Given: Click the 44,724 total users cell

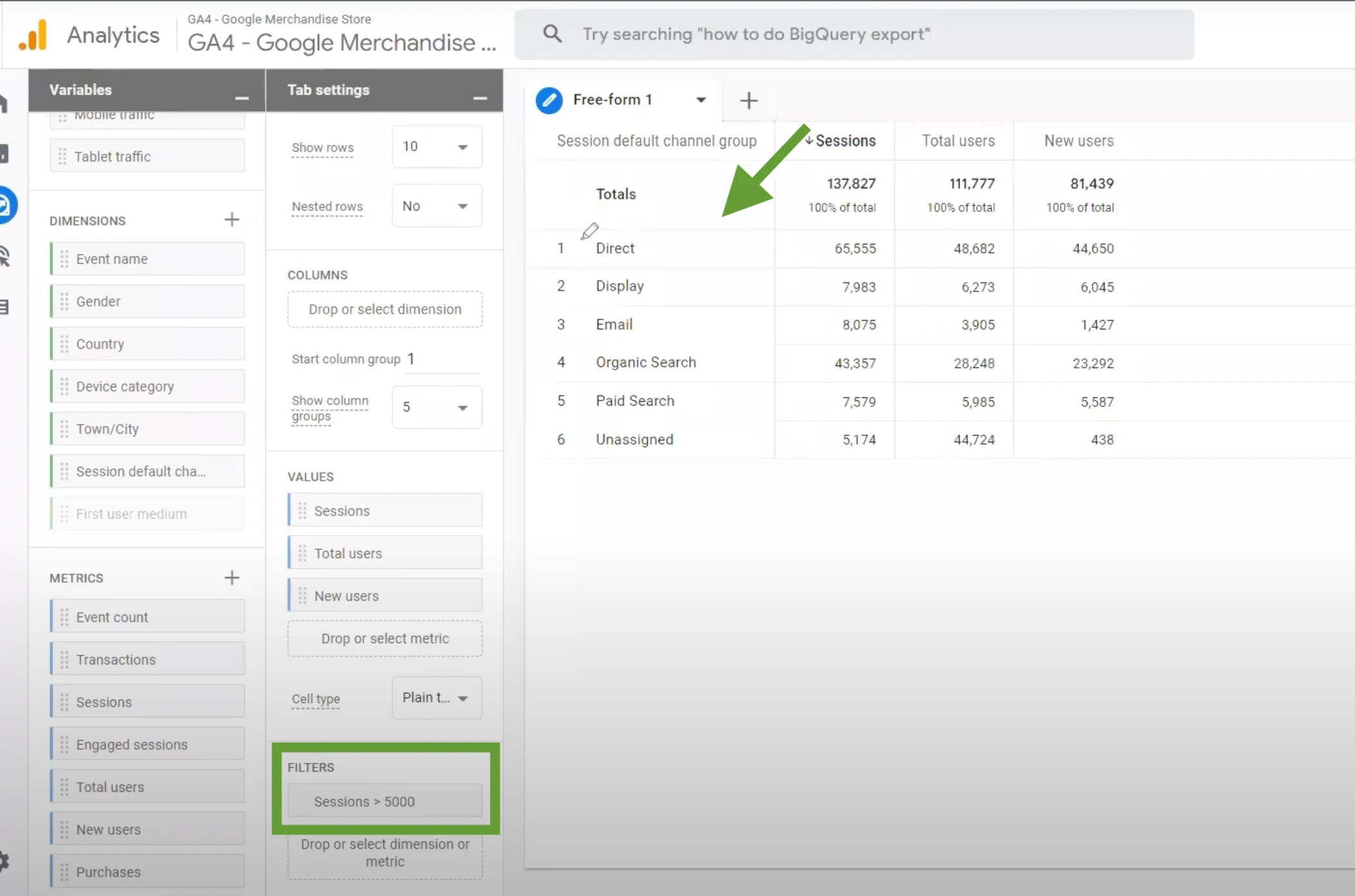Looking at the screenshot, I should click(974, 440).
